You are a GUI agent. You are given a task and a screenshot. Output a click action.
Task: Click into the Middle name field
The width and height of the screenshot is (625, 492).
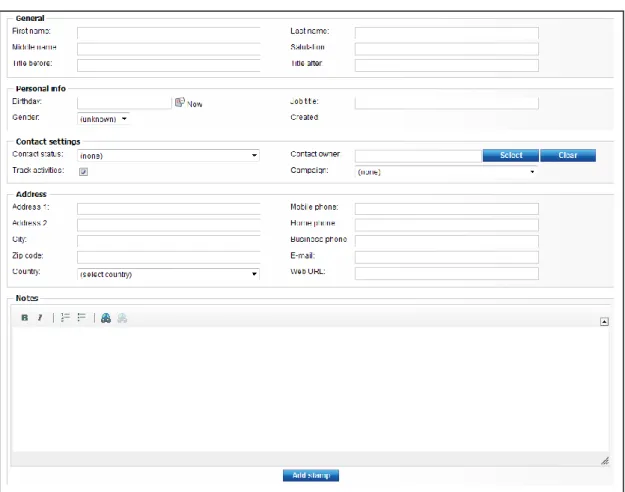(169, 49)
